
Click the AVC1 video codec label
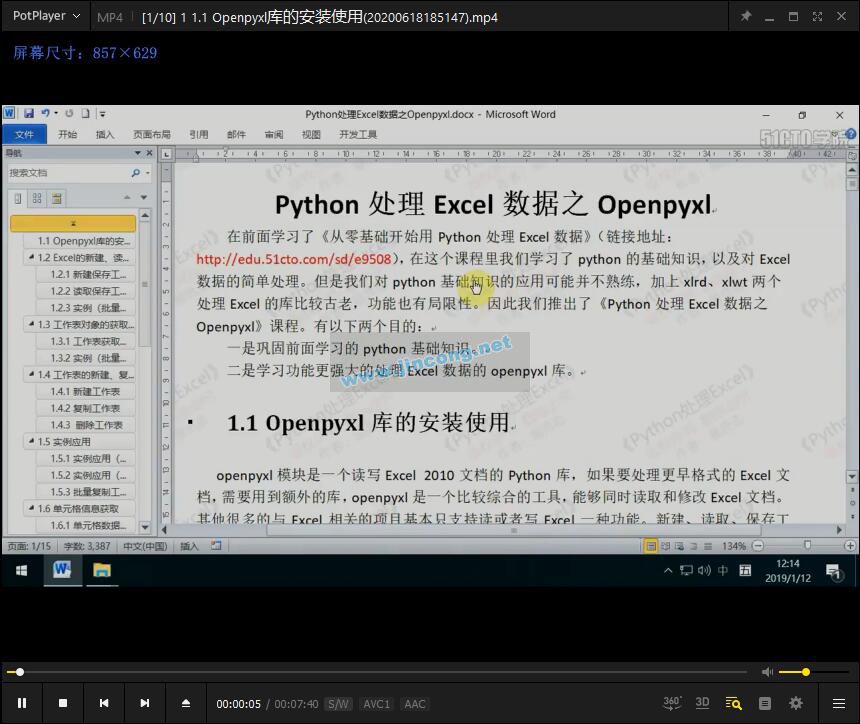coord(376,704)
